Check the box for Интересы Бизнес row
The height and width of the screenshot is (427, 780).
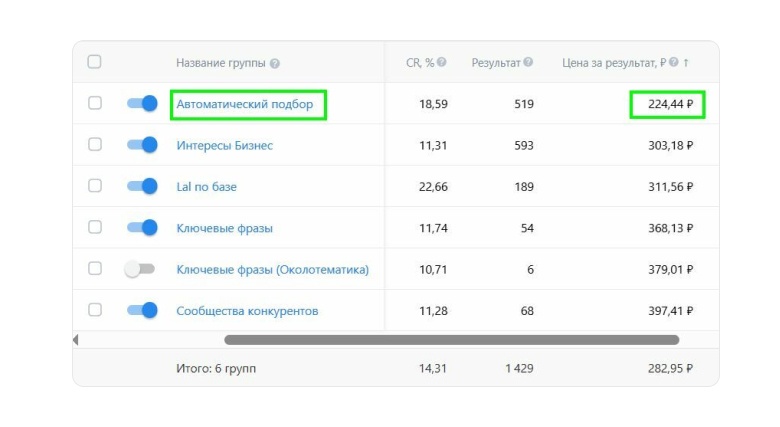pyautogui.click(x=95, y=144)
